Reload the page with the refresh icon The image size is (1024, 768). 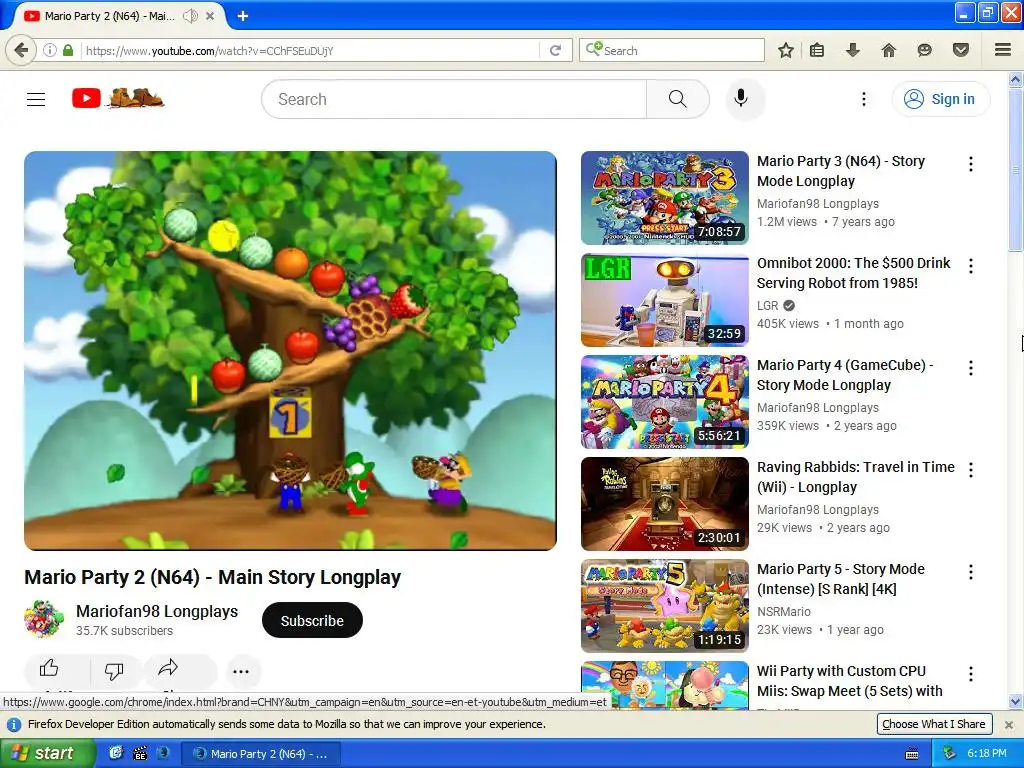coord(556,50)
